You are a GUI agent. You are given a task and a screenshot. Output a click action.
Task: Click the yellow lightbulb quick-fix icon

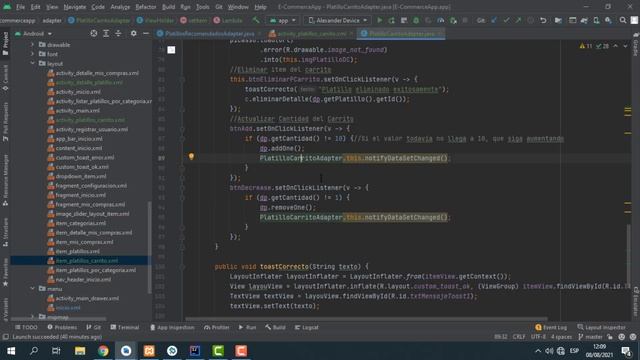[191, 156]
